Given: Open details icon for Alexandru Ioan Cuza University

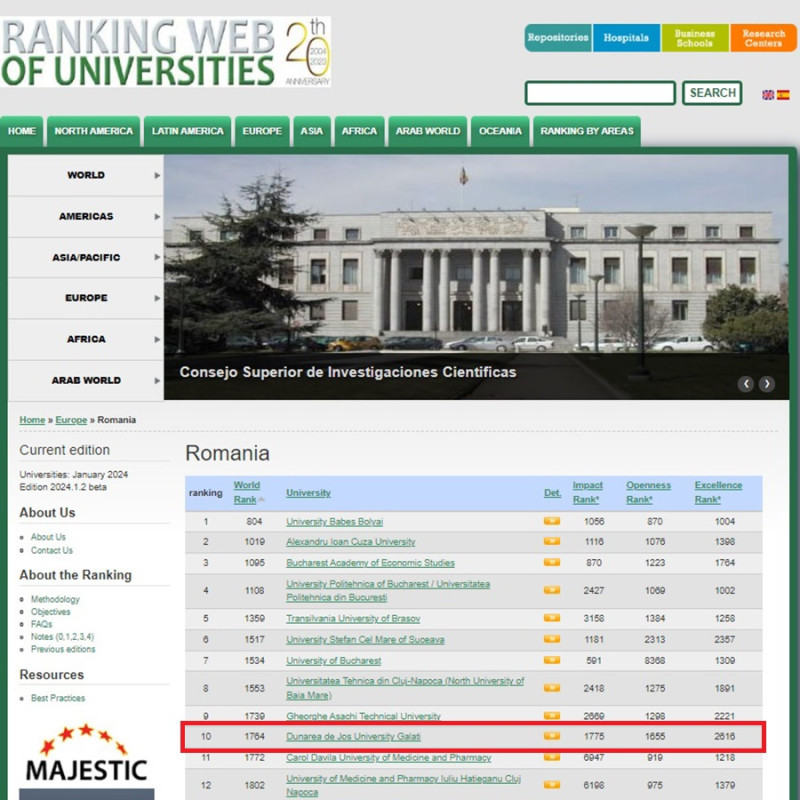Looking at the screenshot, I should coord(552,541).
